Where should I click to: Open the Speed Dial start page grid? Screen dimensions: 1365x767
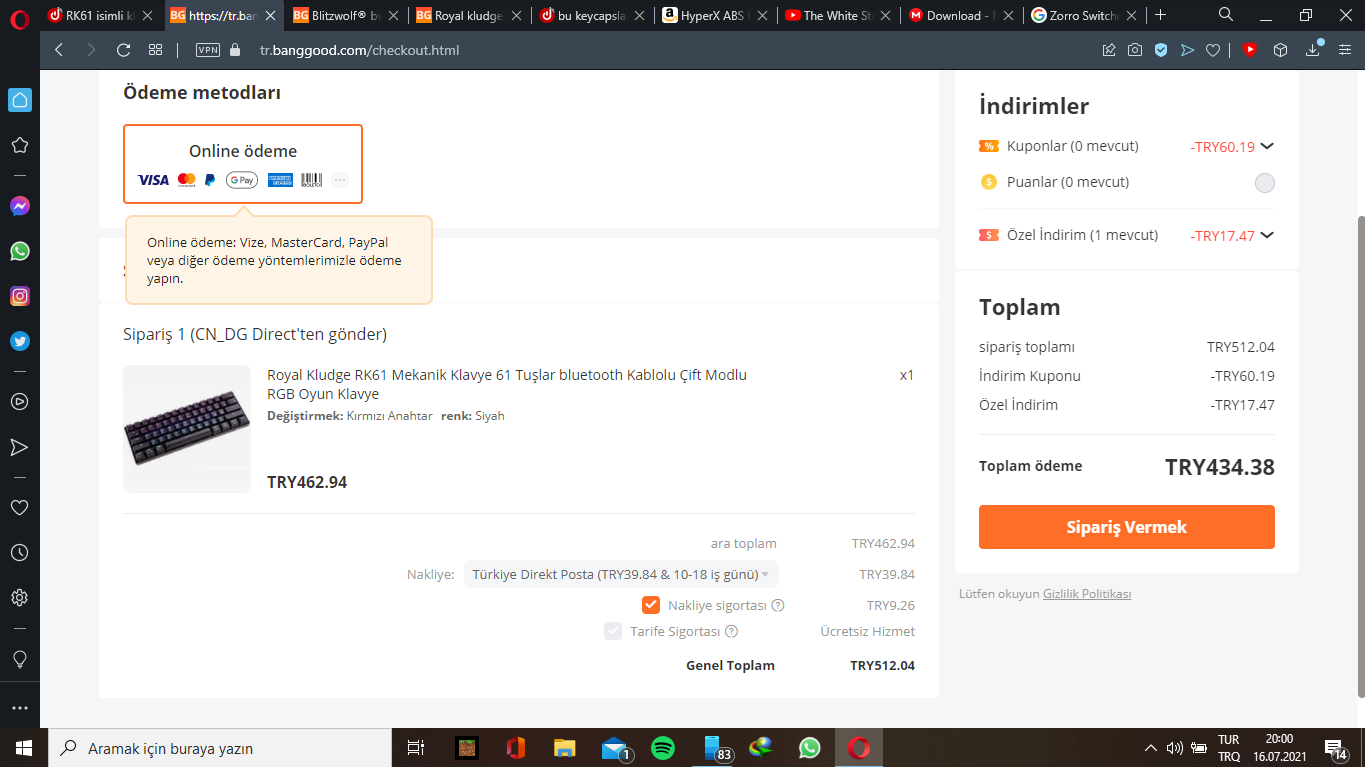tap(155, 50)
